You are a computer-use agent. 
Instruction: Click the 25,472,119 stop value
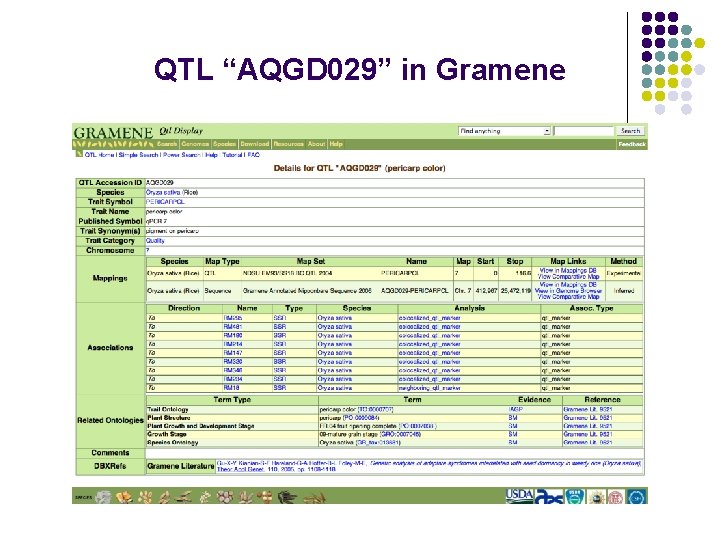point(516,291)
